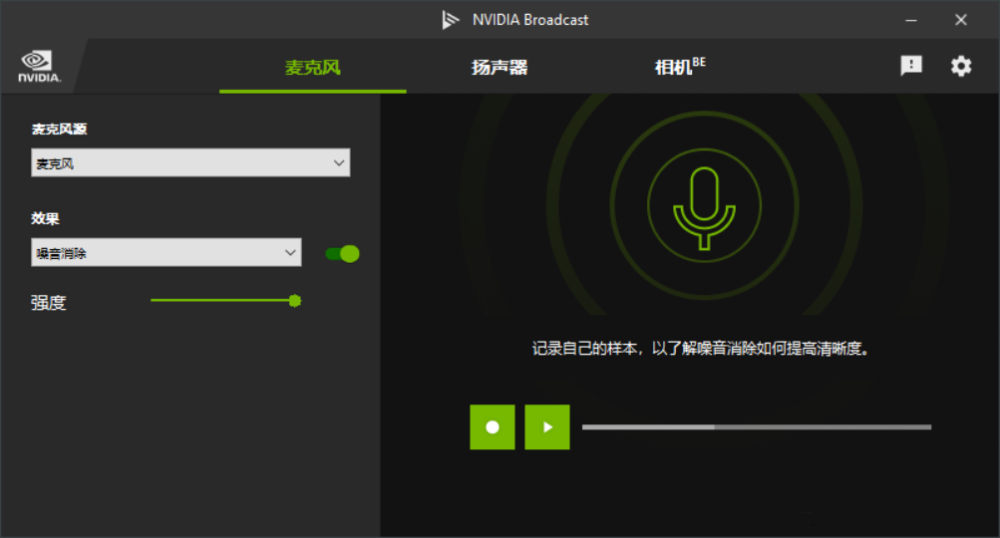The height and width of the screenshot is (538, 1000).
Task: Click the NVIDIA logo icon
Action: pos(38,66)
